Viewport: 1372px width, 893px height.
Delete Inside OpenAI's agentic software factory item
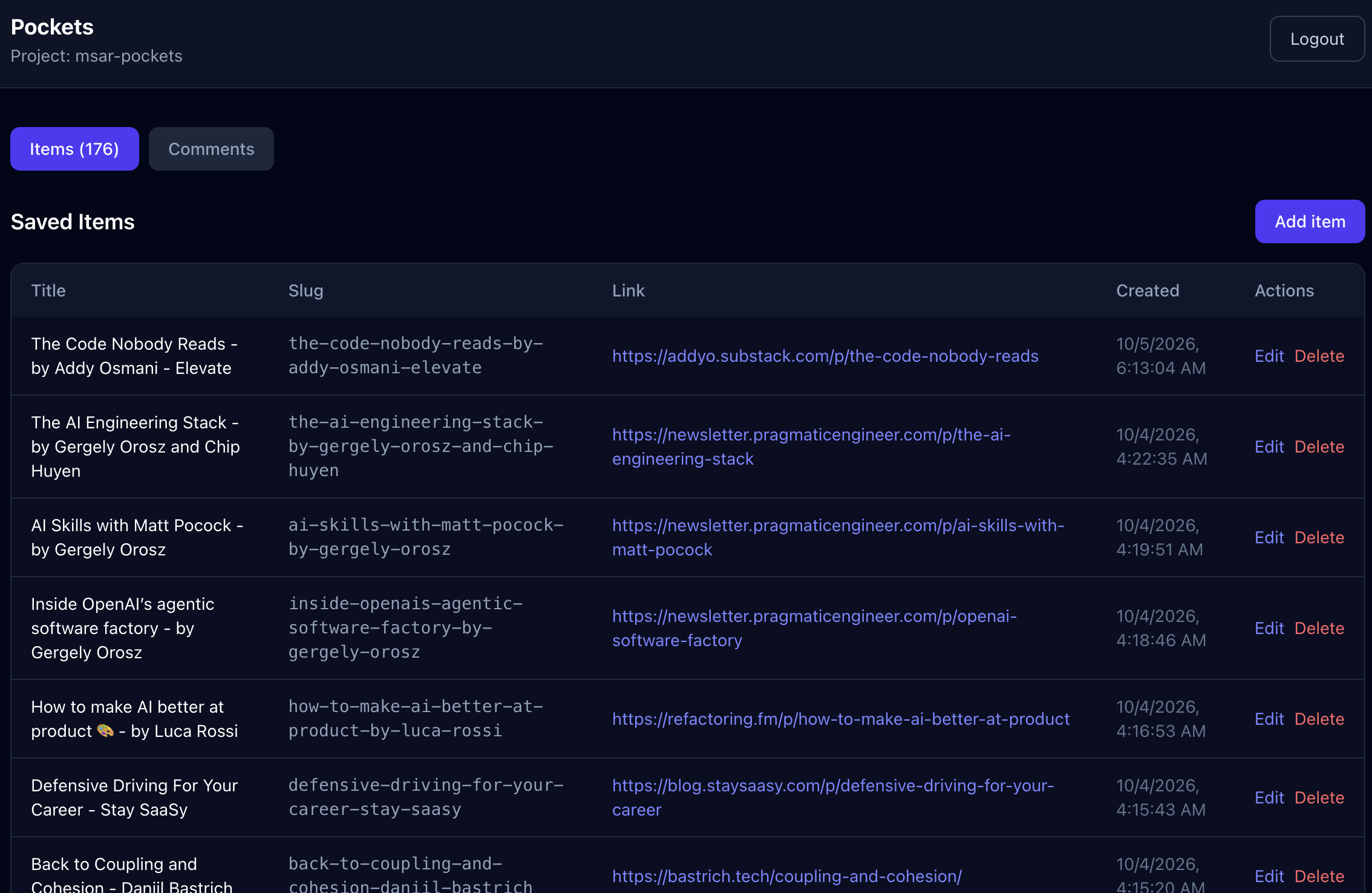click(1319, 628)
